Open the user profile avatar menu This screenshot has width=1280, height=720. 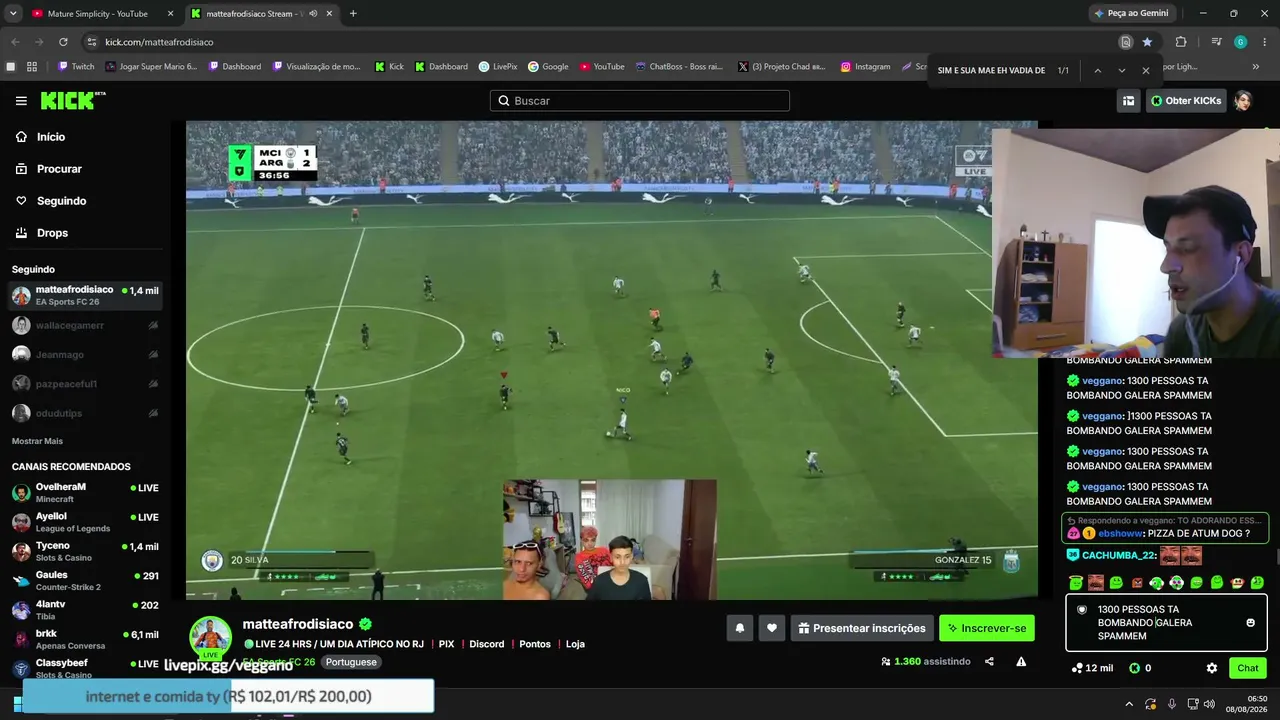(1243, 101)
